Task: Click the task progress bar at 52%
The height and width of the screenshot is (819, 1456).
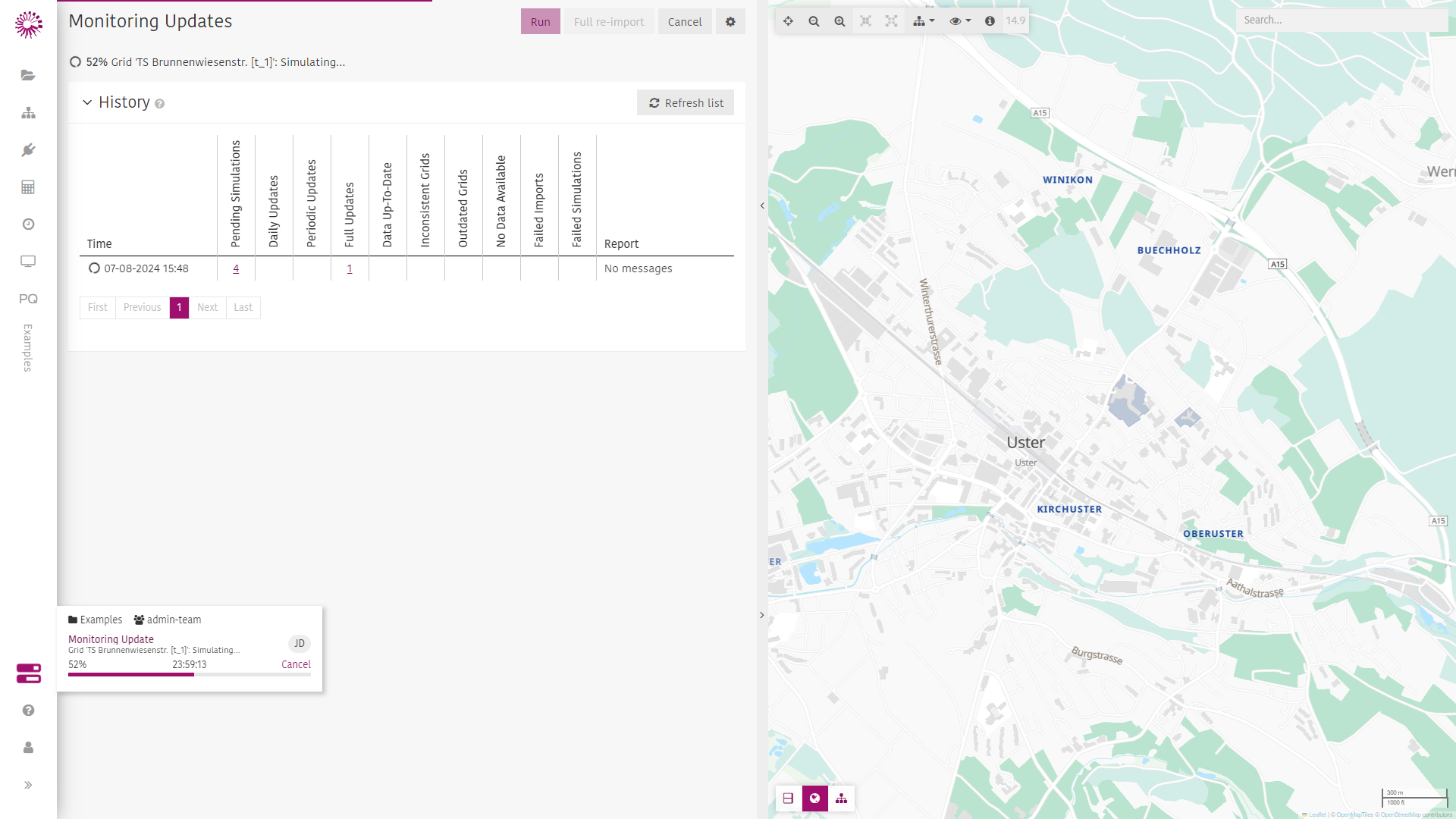Action: coord(190,675)
